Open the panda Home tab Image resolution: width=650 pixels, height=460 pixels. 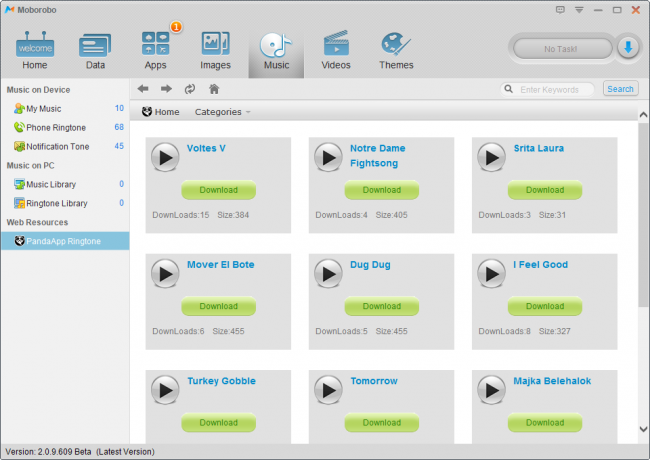[x=161, y=112]
